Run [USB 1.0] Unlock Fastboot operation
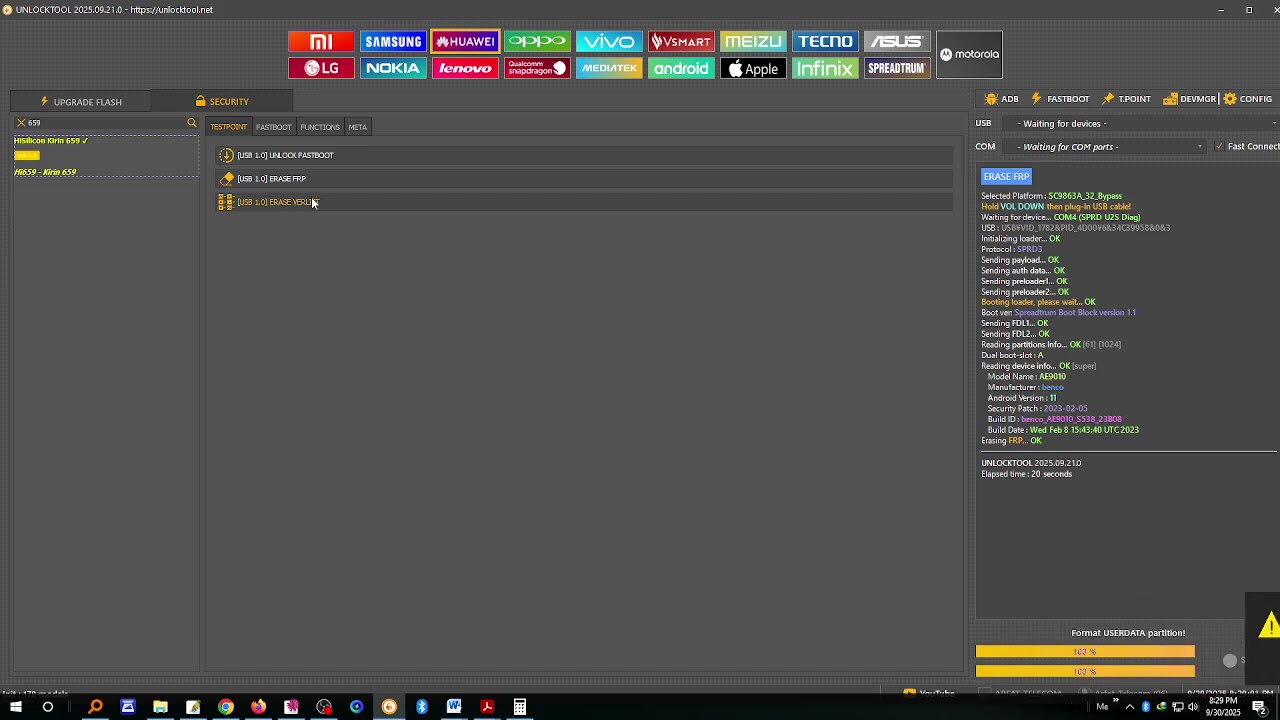1280x720 pixels. (x=585, y=155)
